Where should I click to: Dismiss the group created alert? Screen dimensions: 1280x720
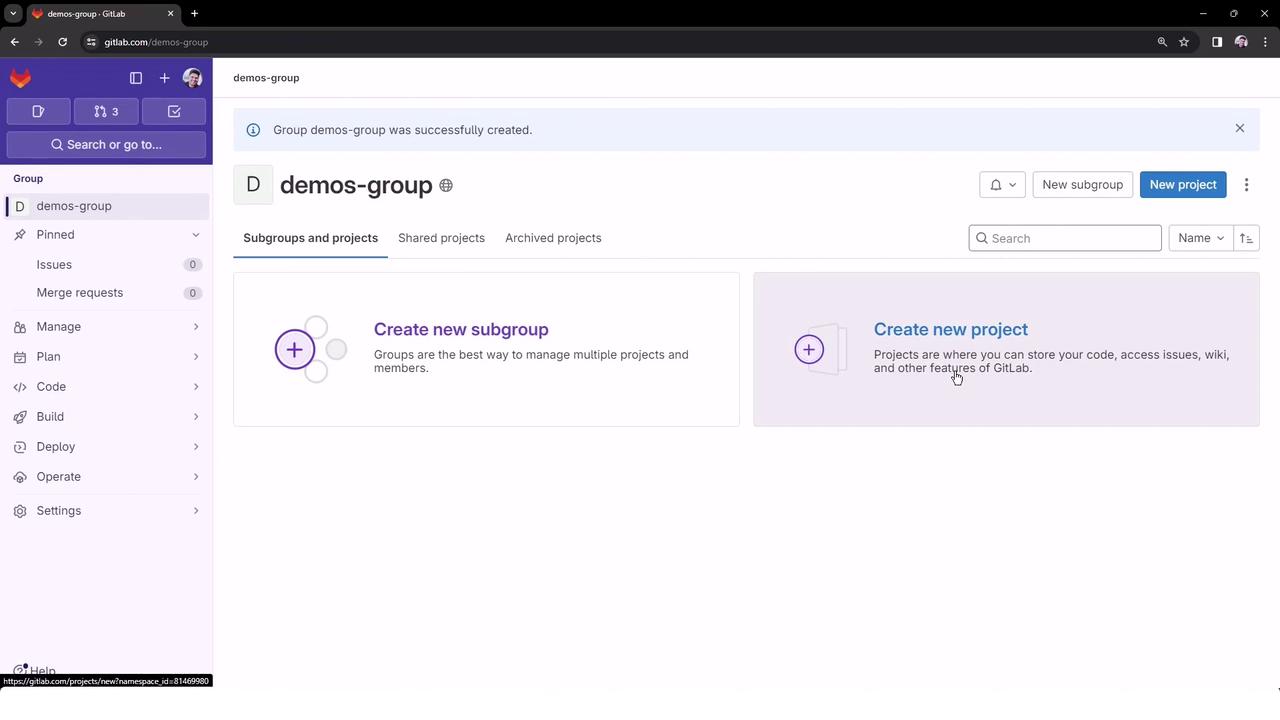[1239, 128]
